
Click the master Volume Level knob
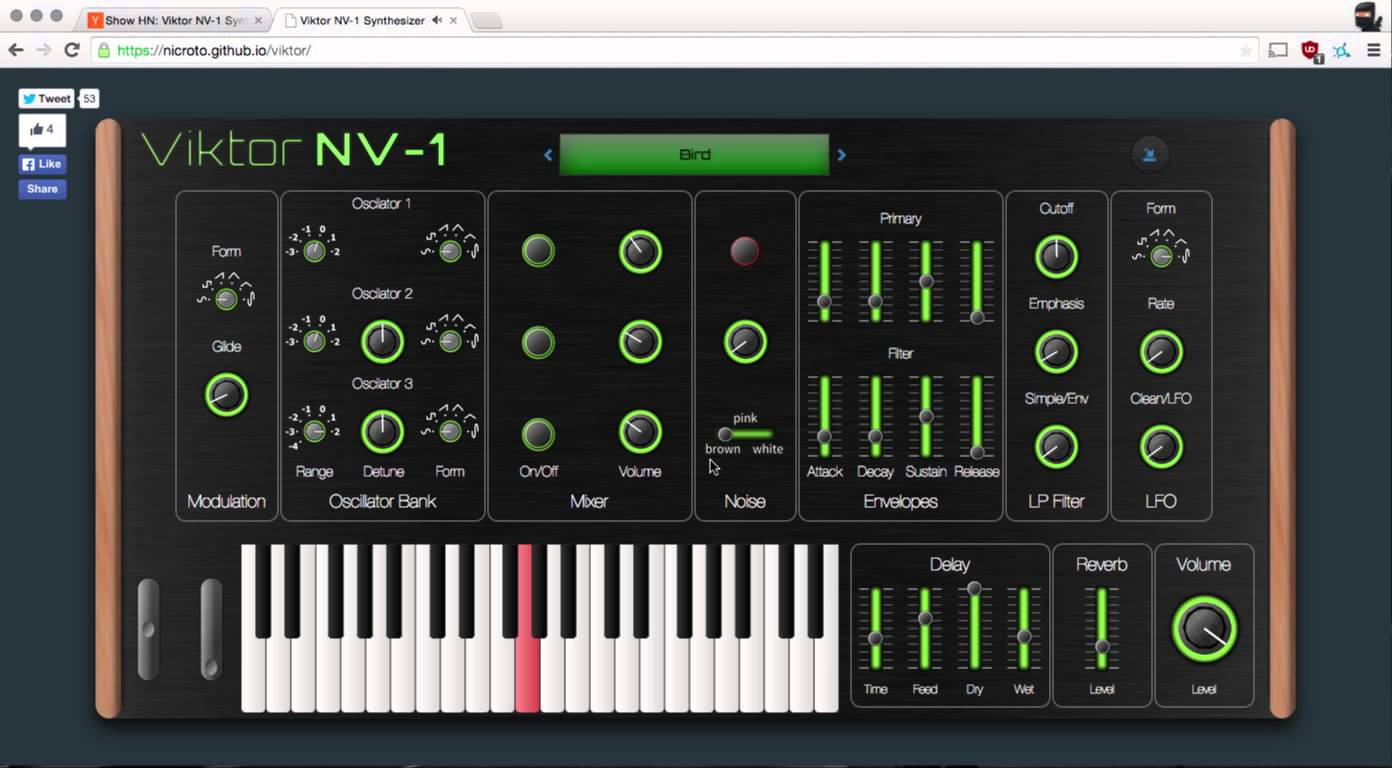pos(1204,629)
